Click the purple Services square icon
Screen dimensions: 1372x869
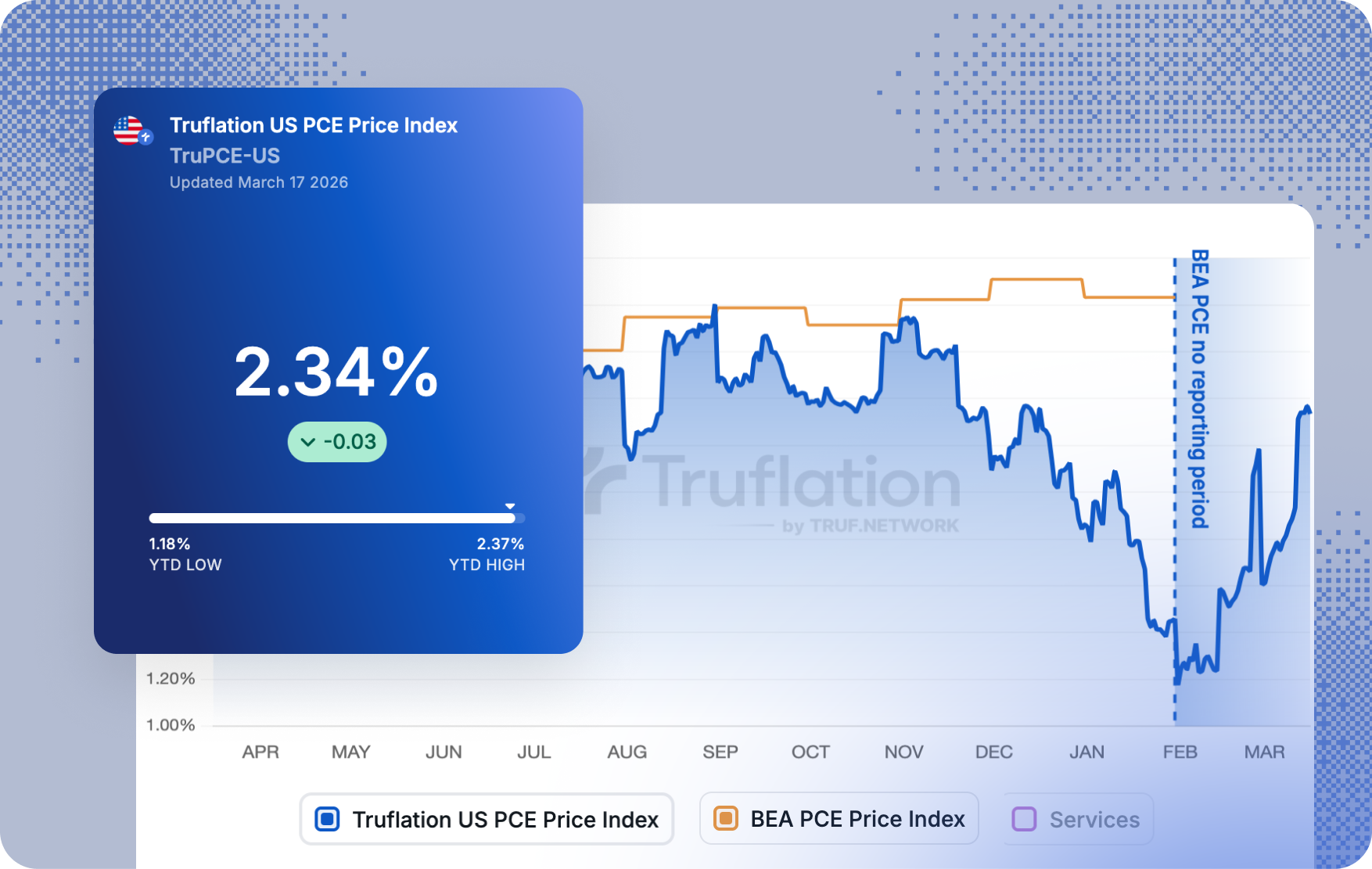pyautogui.click(x=1024, y=820)
